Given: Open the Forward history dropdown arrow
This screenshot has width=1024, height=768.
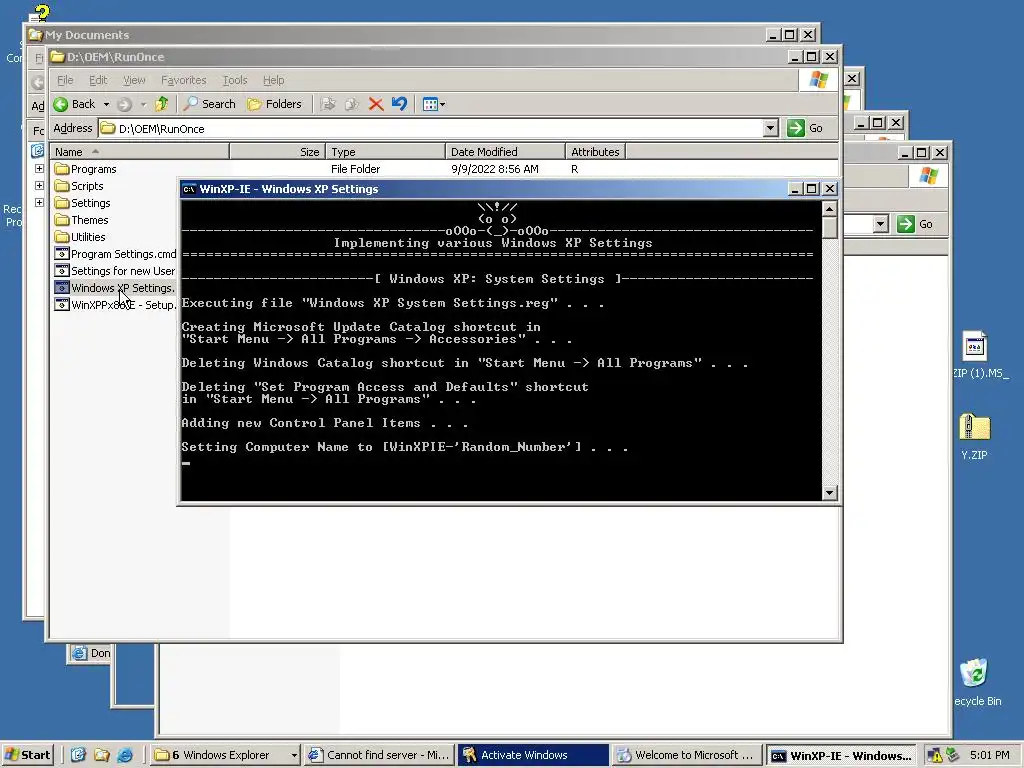Looking at the screenshot, I should tap(143, 104).
